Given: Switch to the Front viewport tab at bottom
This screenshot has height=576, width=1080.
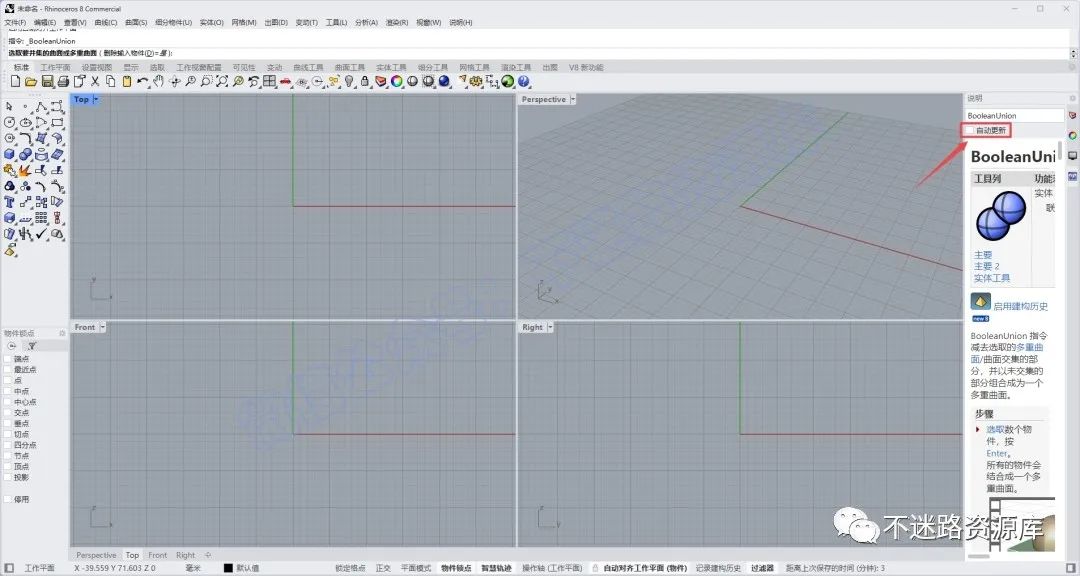Looking at the screenshot, I should 158,555.
